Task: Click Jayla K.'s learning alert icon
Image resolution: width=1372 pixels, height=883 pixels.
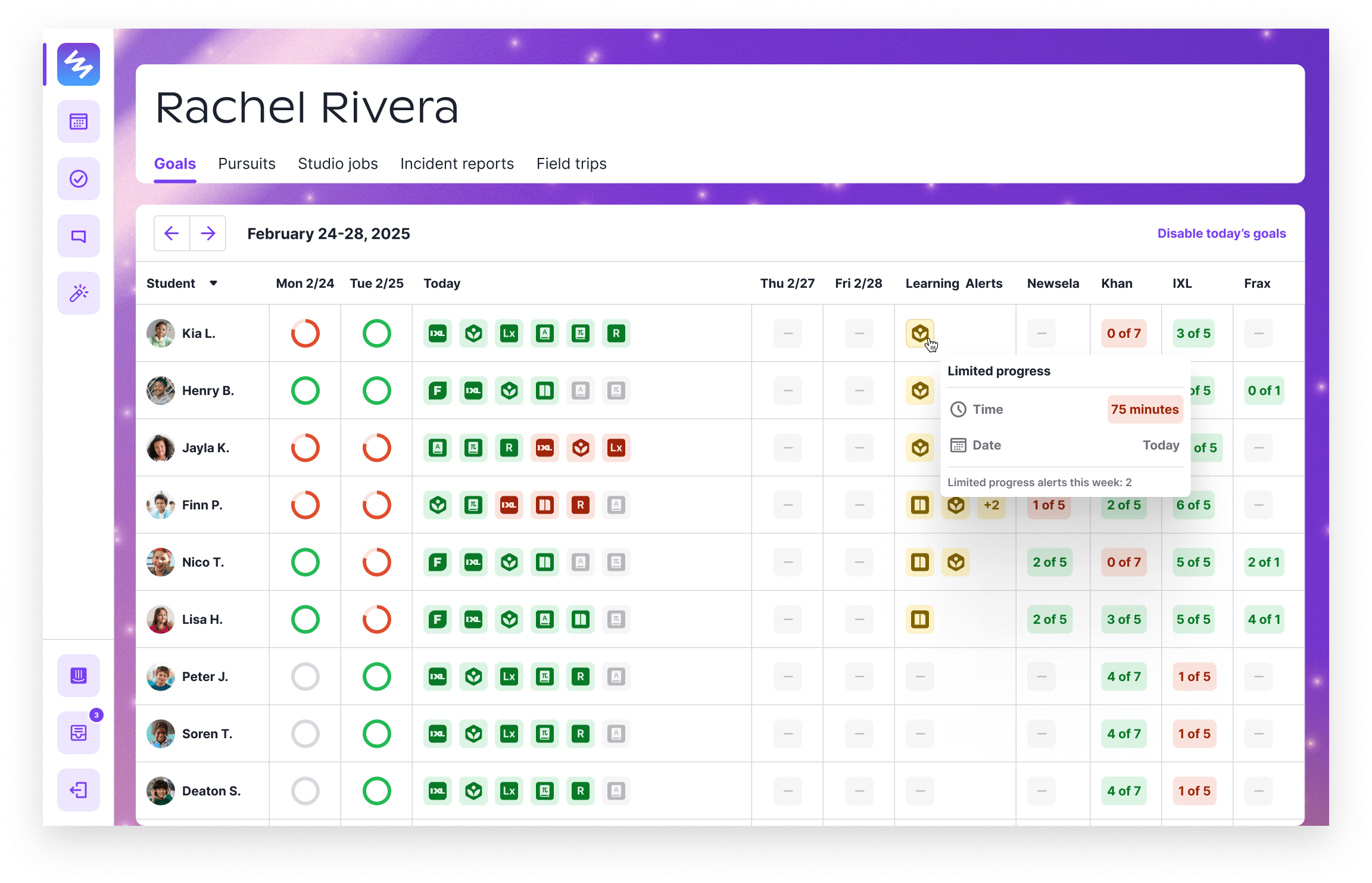Action: pos(920,448)
